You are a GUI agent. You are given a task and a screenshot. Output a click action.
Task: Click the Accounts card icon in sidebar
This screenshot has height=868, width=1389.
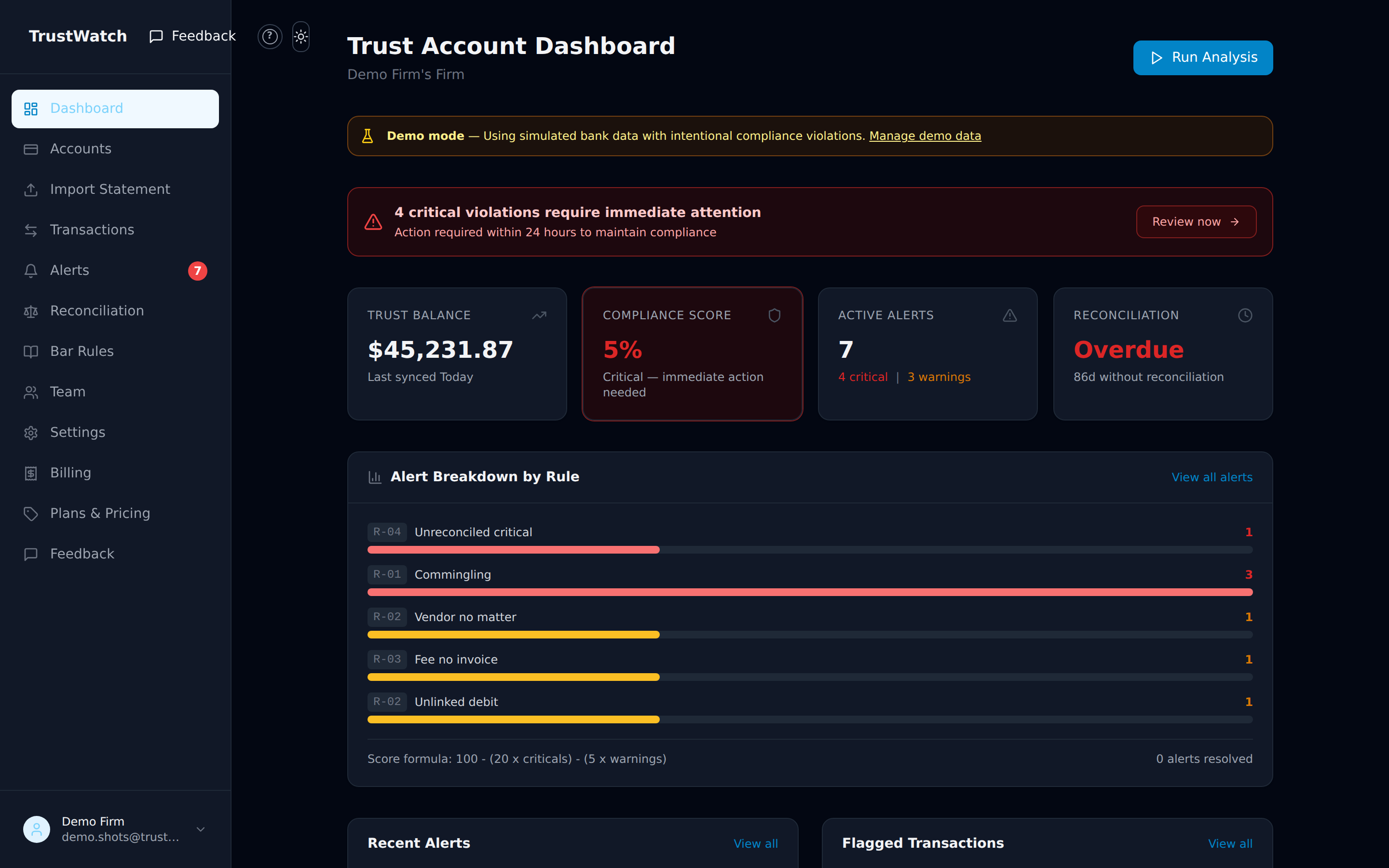(31, 149)
